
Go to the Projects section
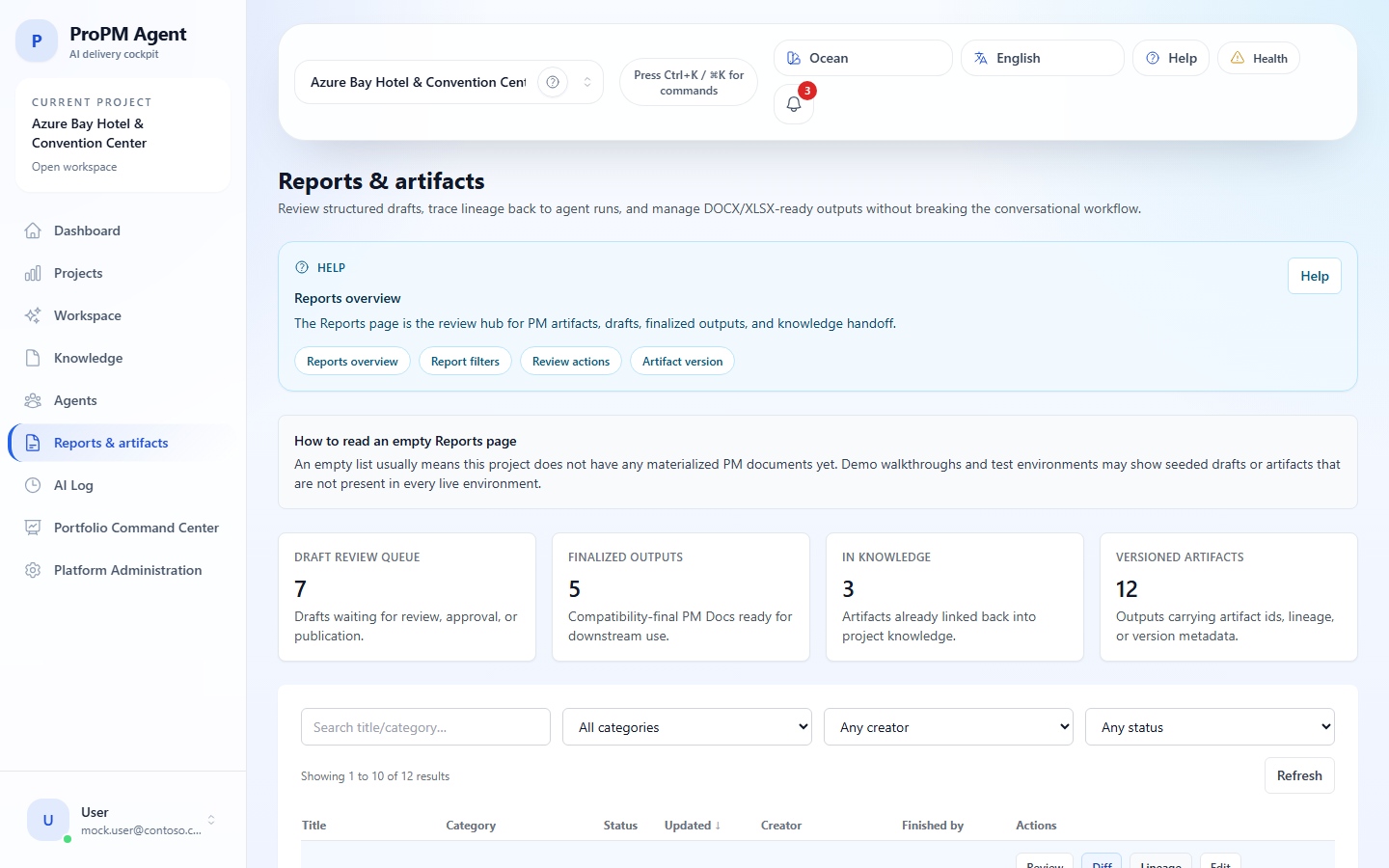(x=78, y=273)
